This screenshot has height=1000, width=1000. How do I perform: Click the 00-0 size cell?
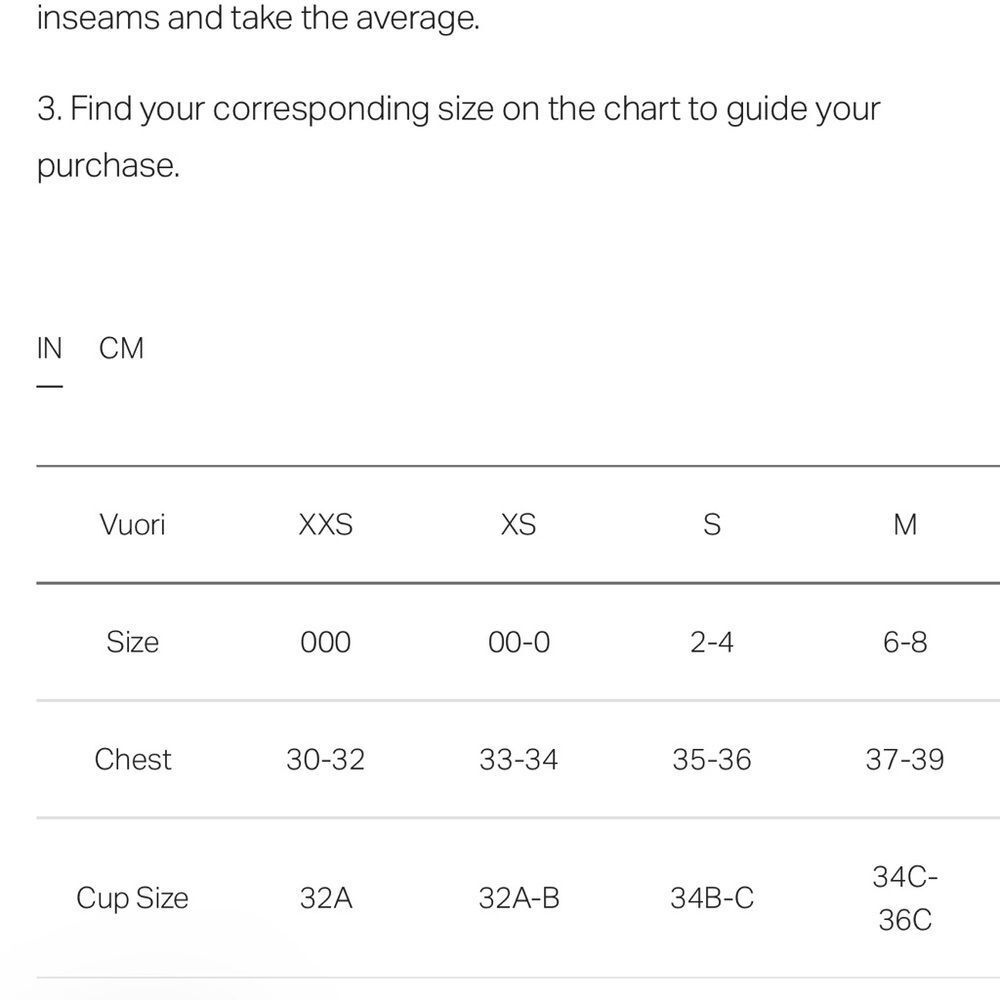[x=518, y=642]
